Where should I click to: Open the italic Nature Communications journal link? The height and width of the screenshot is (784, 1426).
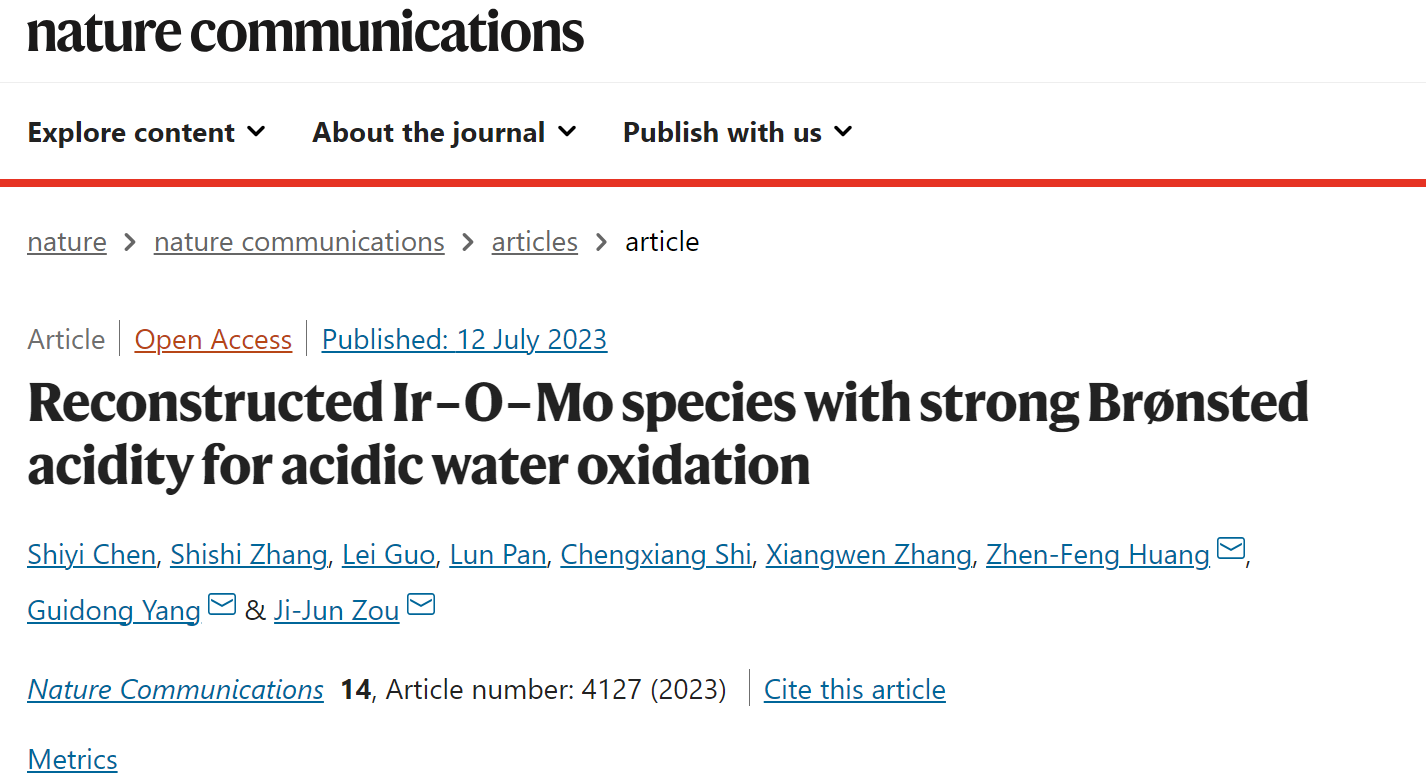[x=176, y=690]
